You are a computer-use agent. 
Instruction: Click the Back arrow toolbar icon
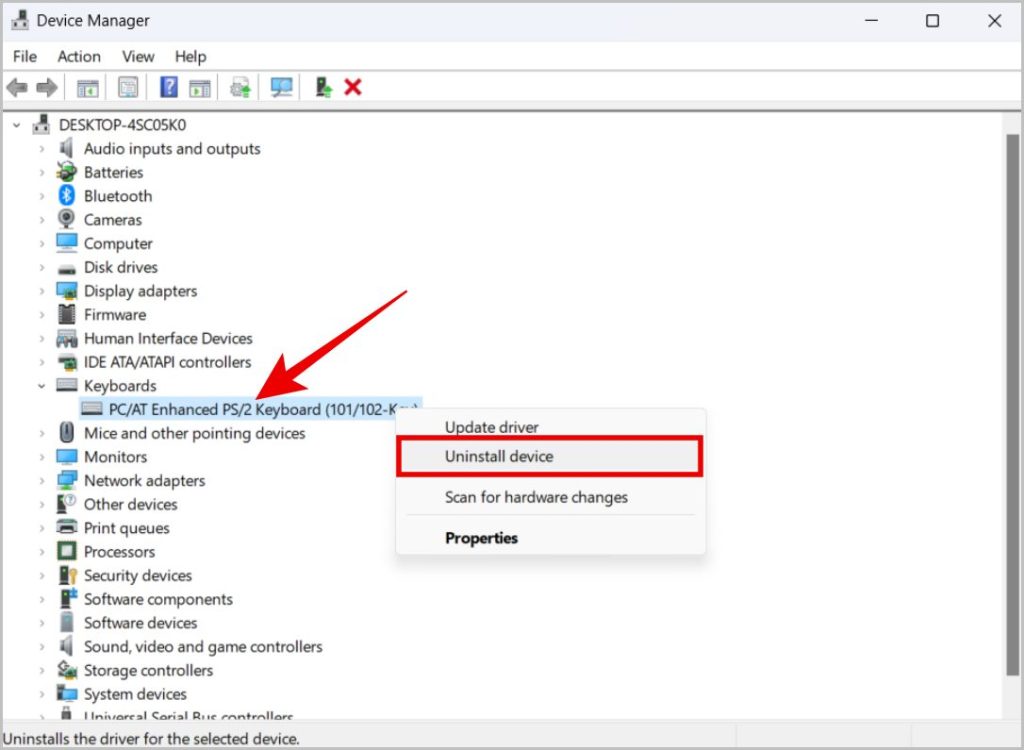(17, 87)
